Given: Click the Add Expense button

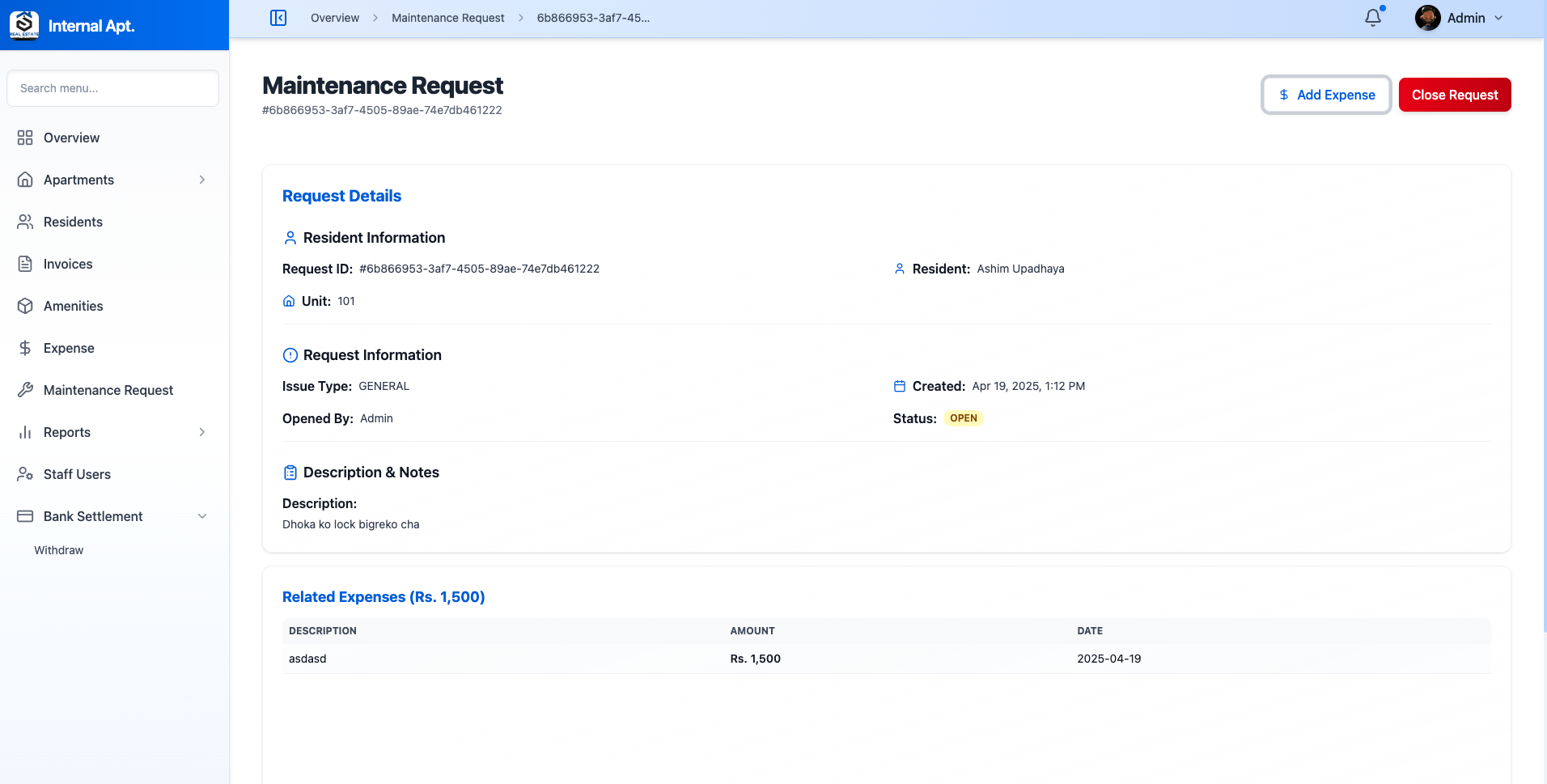Looking at the screenshot, I should pyautogui.click(x=1326, y=95).
